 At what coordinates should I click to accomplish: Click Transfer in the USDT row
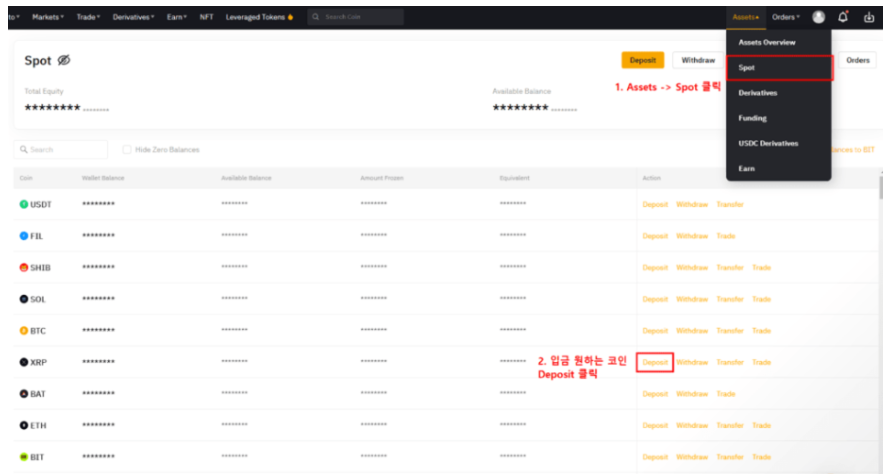(730, 204)
